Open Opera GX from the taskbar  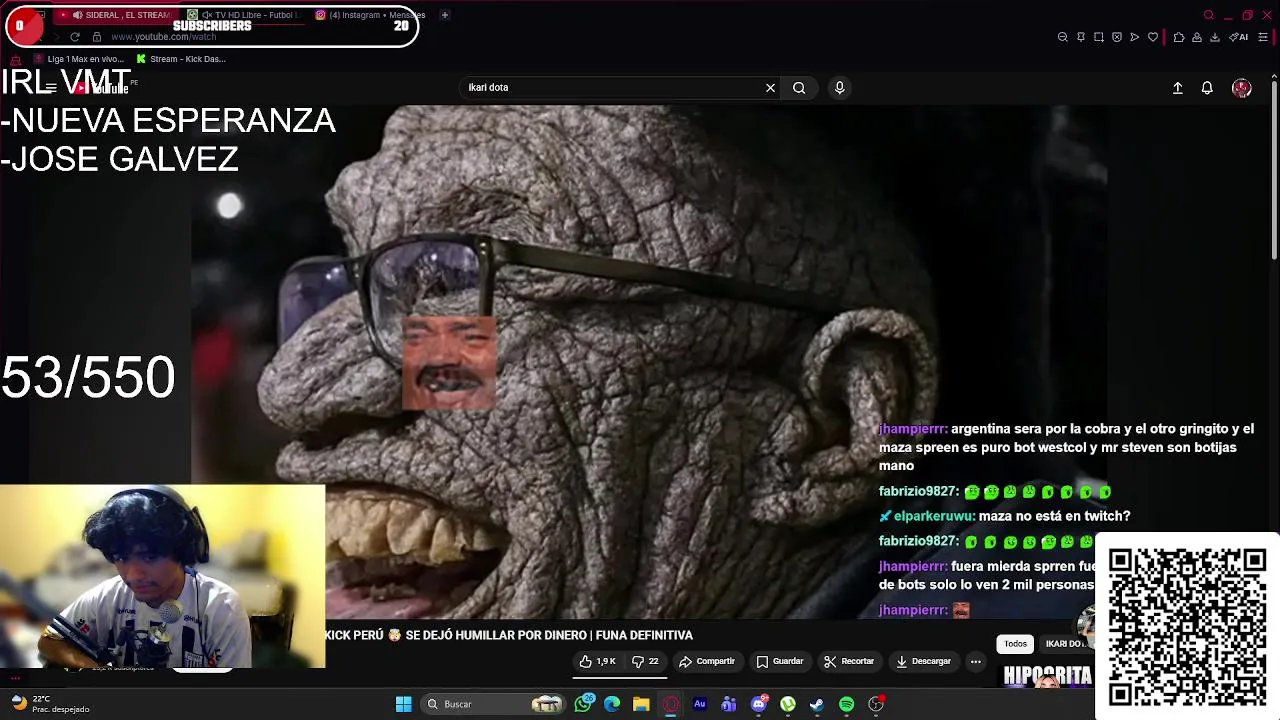pos(670,704)
